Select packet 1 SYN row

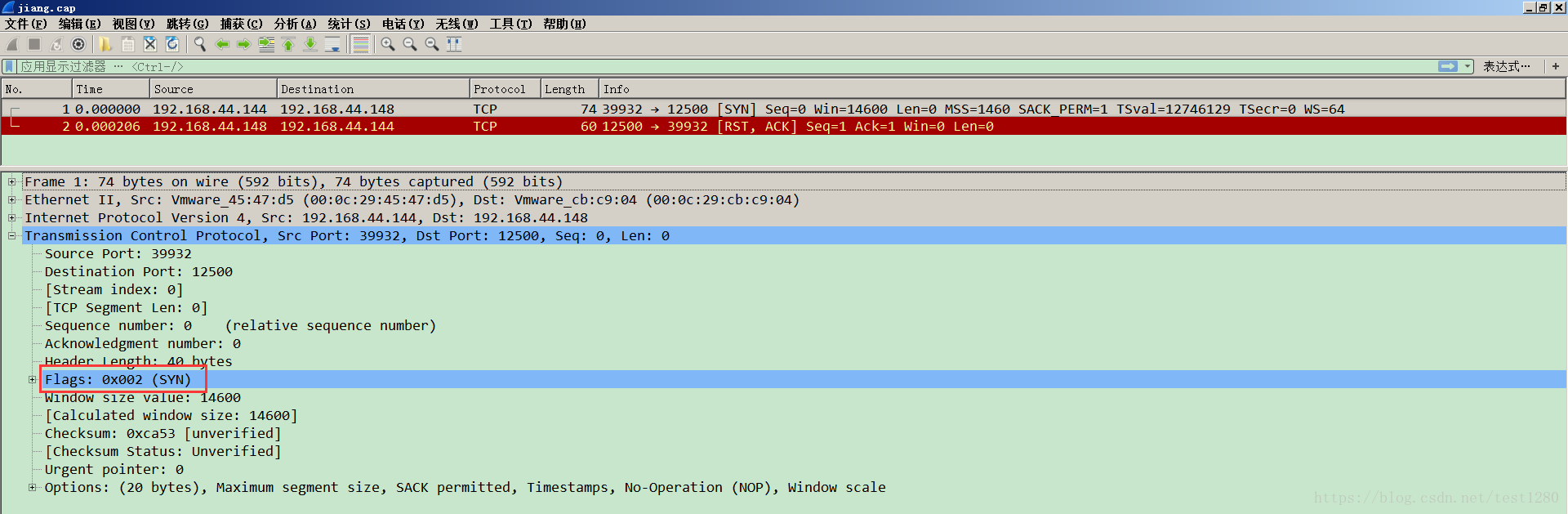pyautogui.click(x=784, y=109)
